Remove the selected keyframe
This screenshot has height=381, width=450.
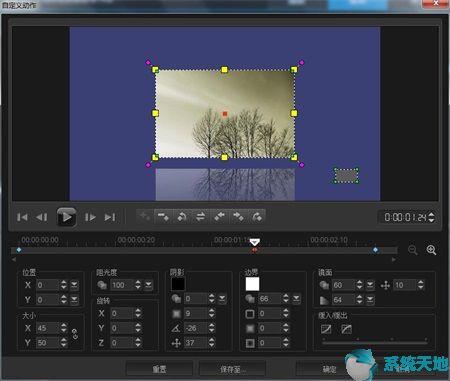click(x=163, y=217)
